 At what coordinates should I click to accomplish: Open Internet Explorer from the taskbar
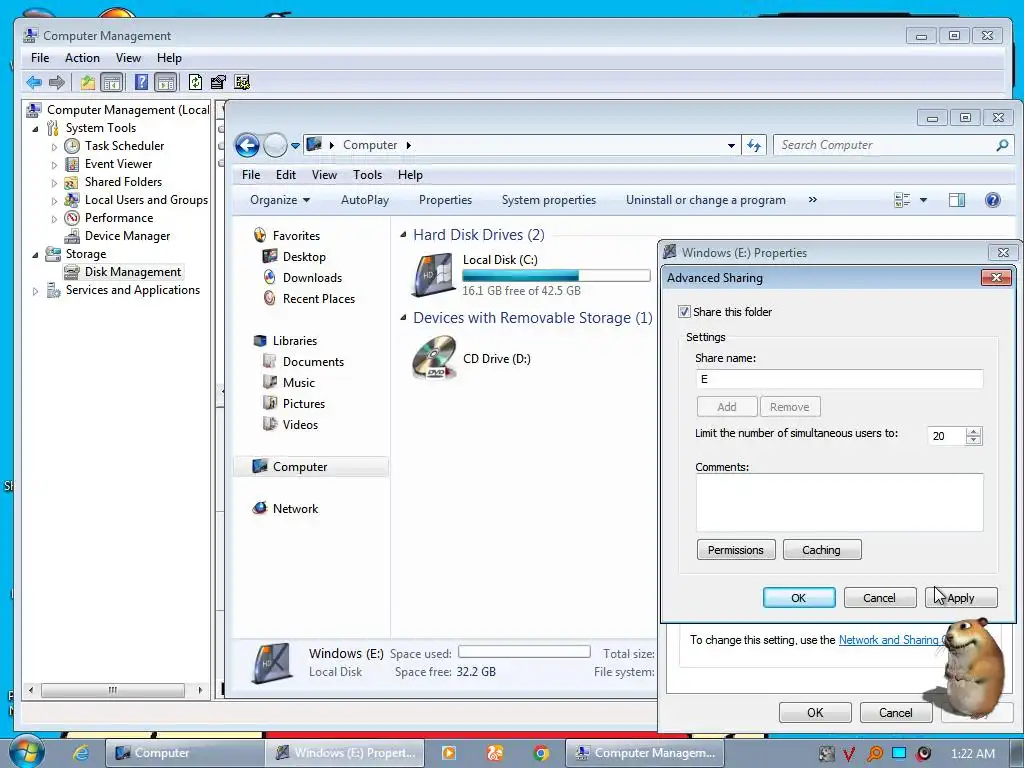point(80,753)
